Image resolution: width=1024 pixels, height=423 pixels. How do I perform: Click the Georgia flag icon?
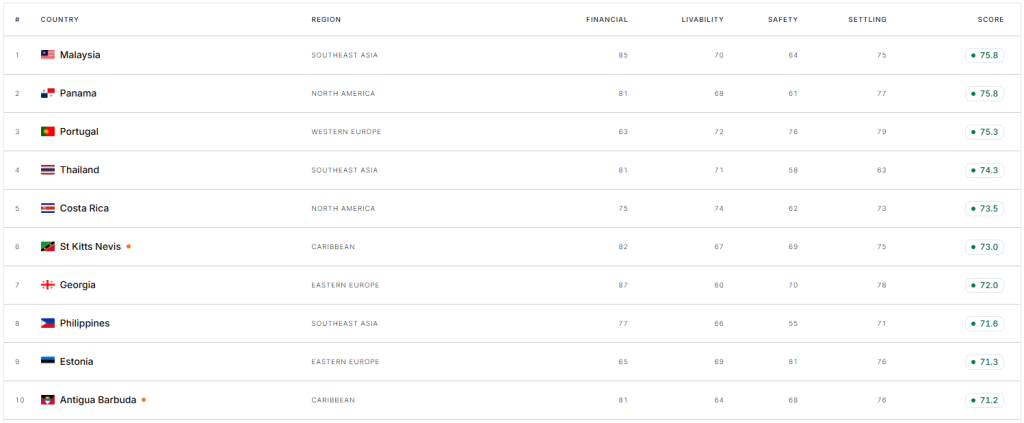coord(48,285)
